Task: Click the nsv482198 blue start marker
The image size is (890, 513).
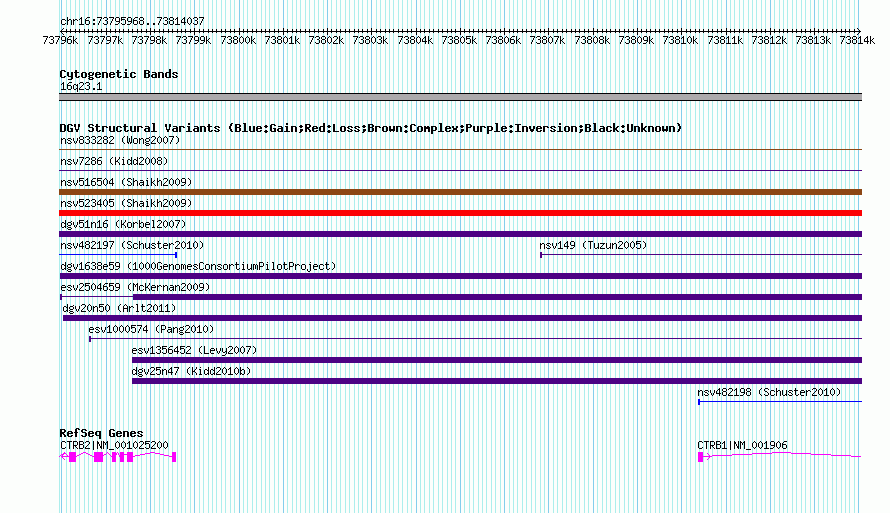Action: tap(699, 402)
